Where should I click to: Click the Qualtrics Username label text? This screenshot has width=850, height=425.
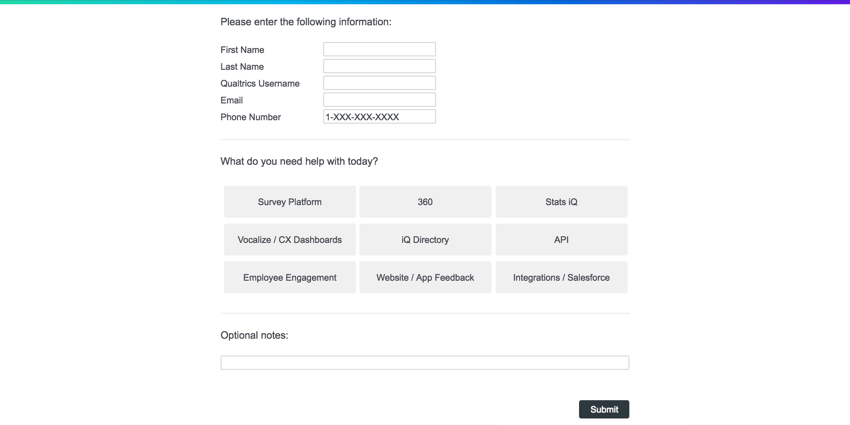click(260, 84)
